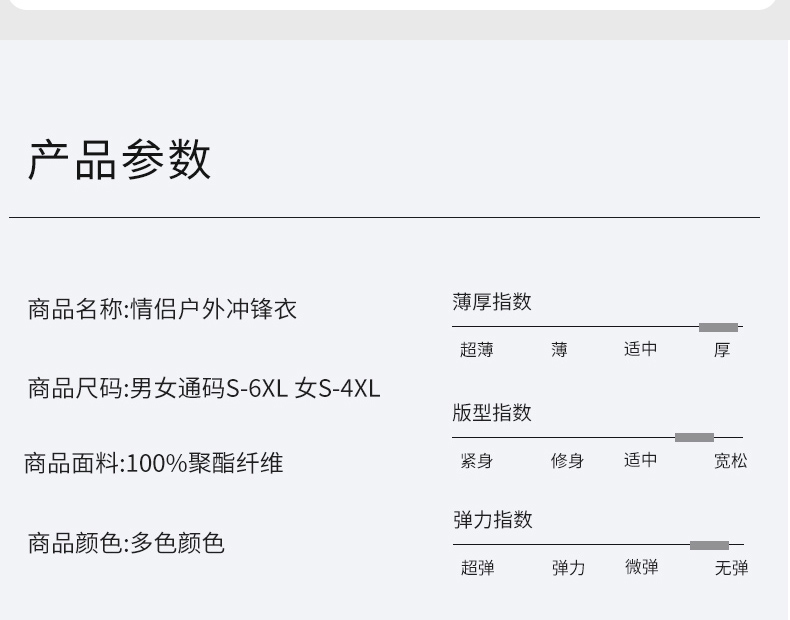Click the 版型指数 slider handle
The height and width of the screenshot is (620, 790).
(x=694, y=437)
